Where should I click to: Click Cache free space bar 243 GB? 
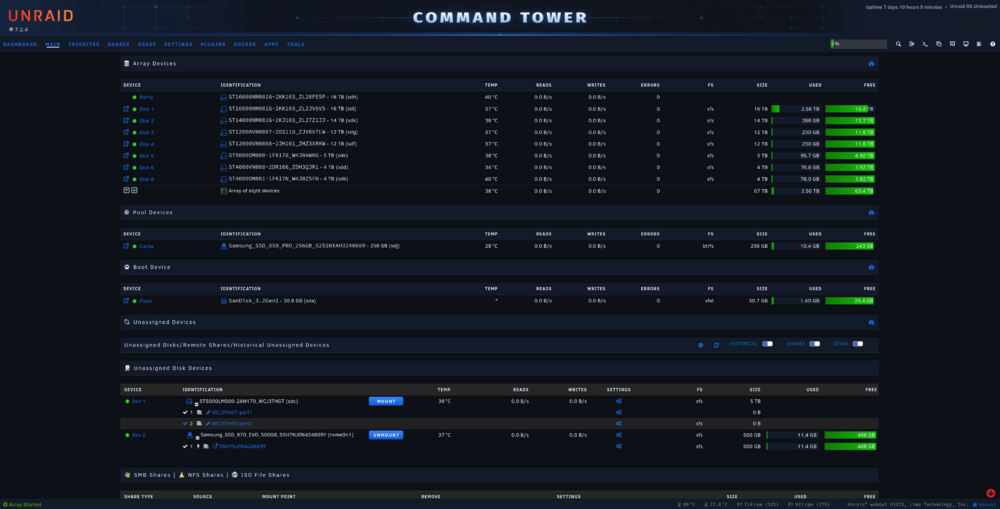[850, 246]
